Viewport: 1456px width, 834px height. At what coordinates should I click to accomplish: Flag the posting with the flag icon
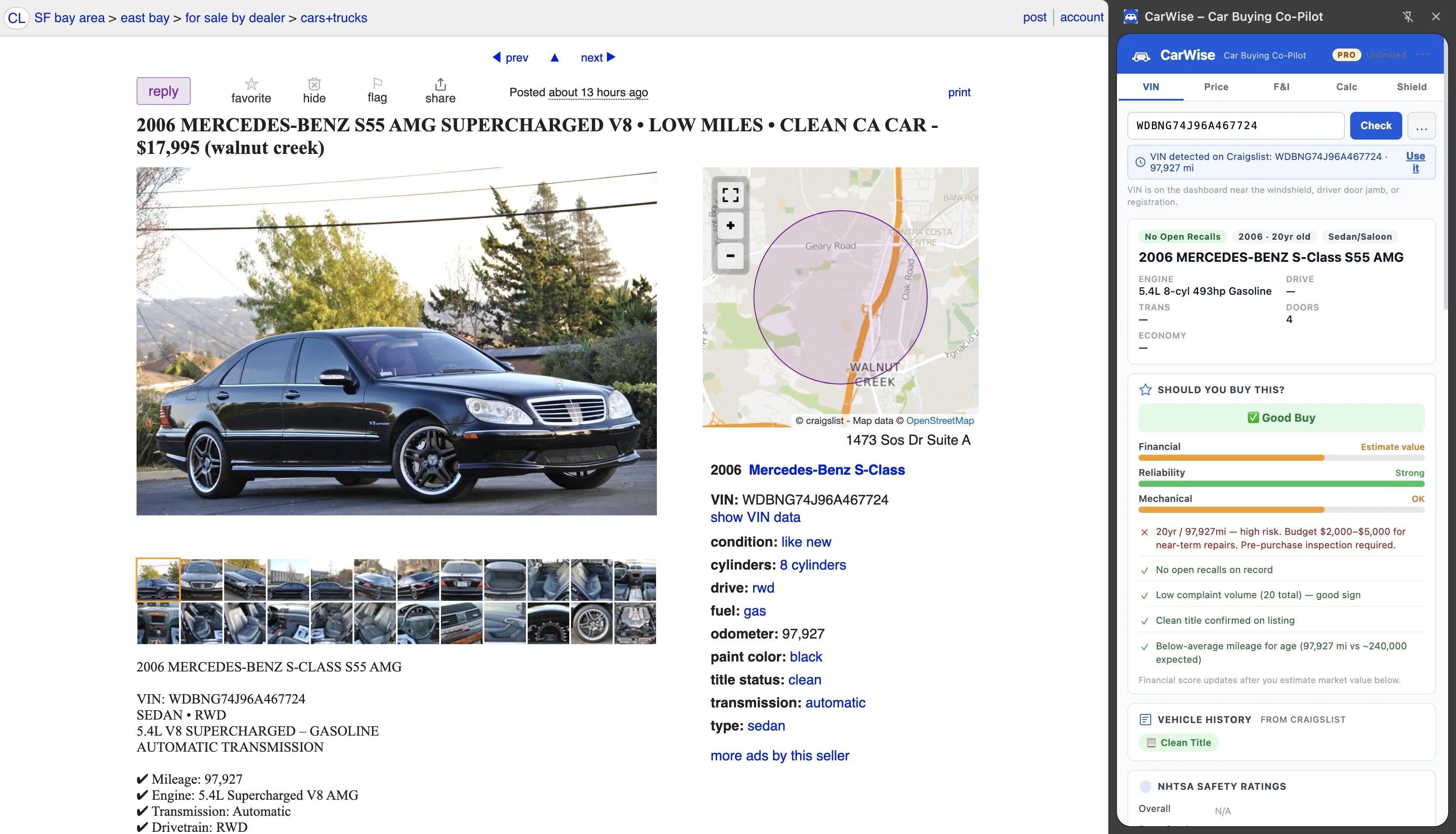(377, 83)
